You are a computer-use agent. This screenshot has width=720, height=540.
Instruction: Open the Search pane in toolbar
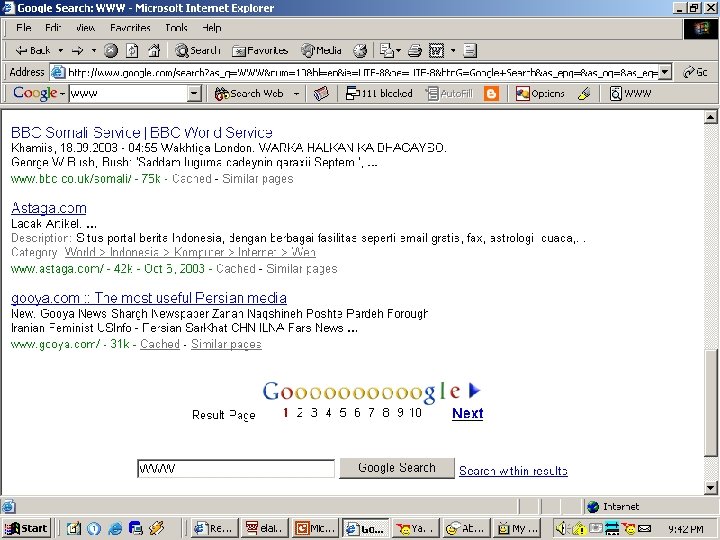tap(198, 51)
